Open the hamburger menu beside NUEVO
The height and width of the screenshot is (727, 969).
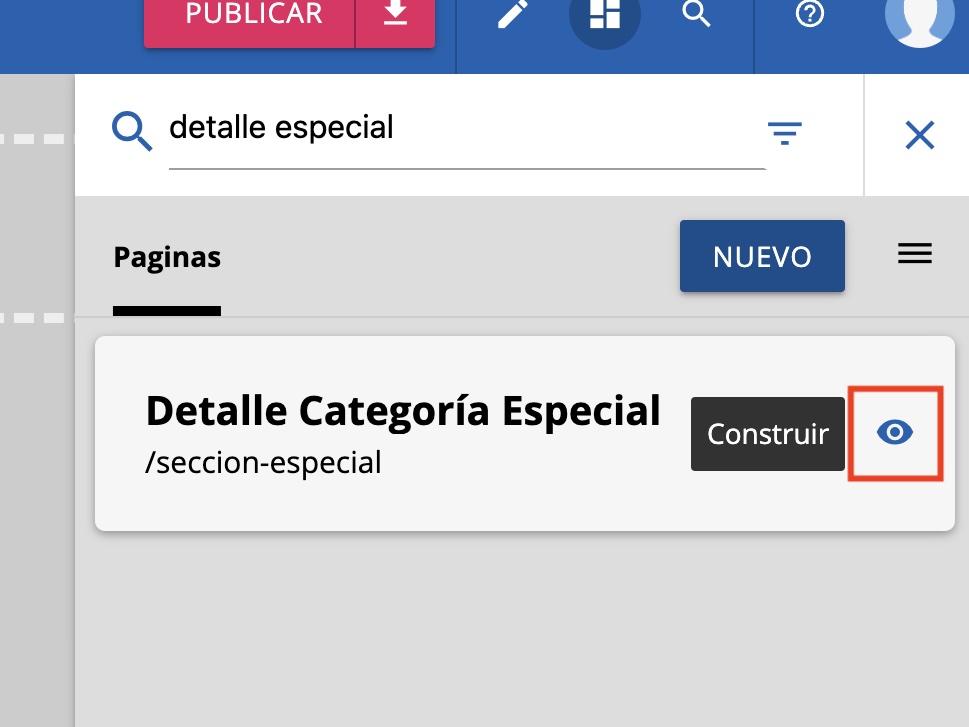(x=915, y=255)
